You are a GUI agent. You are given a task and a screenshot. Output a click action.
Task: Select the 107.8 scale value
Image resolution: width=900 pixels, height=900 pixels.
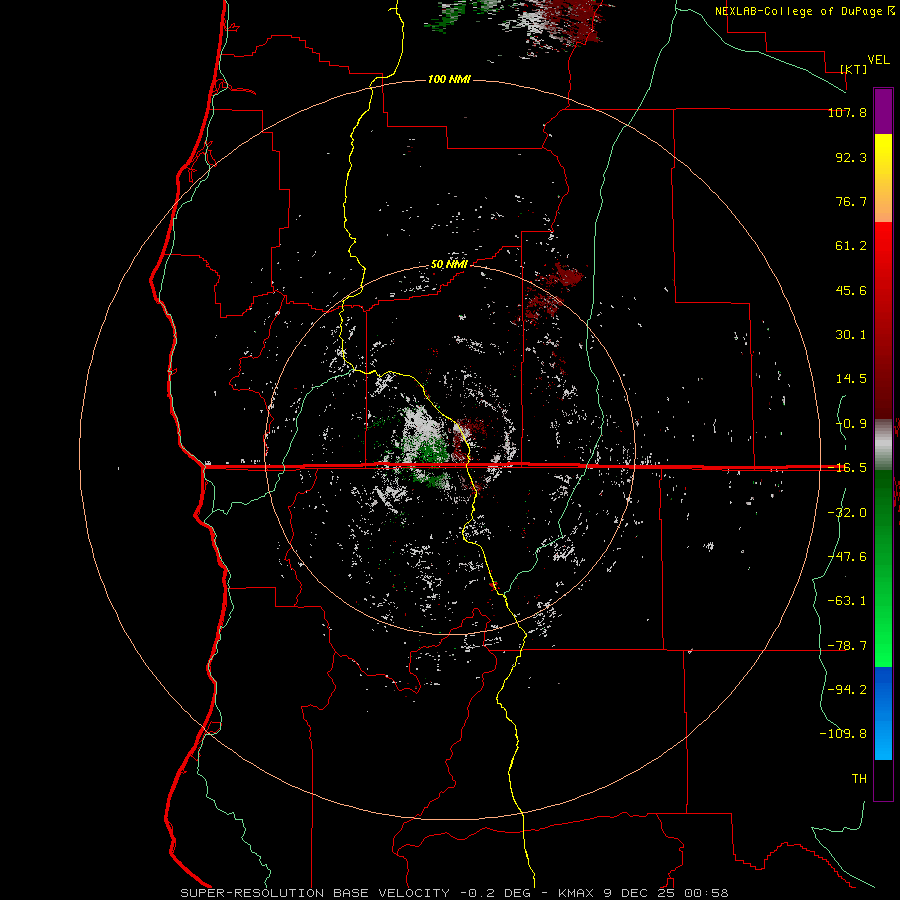coord(847,112)
